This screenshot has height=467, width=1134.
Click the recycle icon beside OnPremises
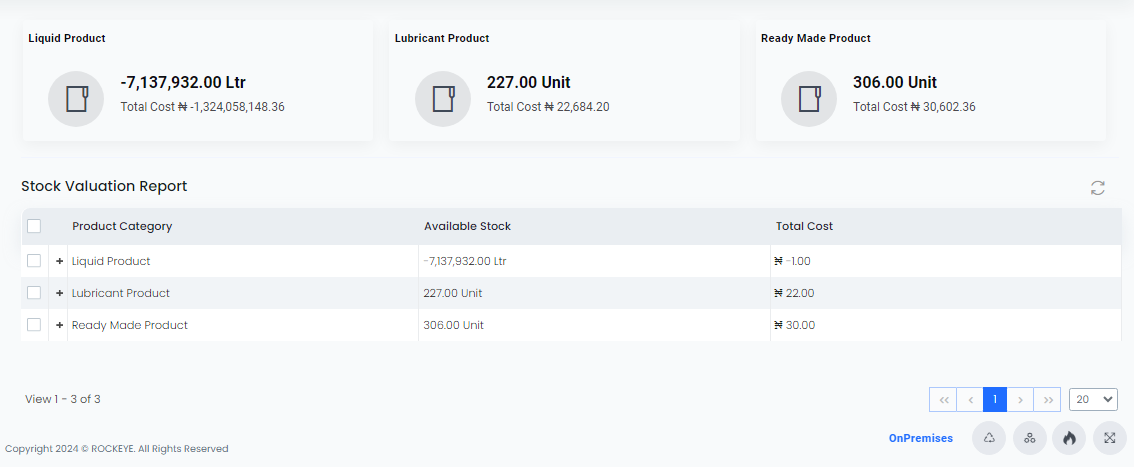click(989, 438)
